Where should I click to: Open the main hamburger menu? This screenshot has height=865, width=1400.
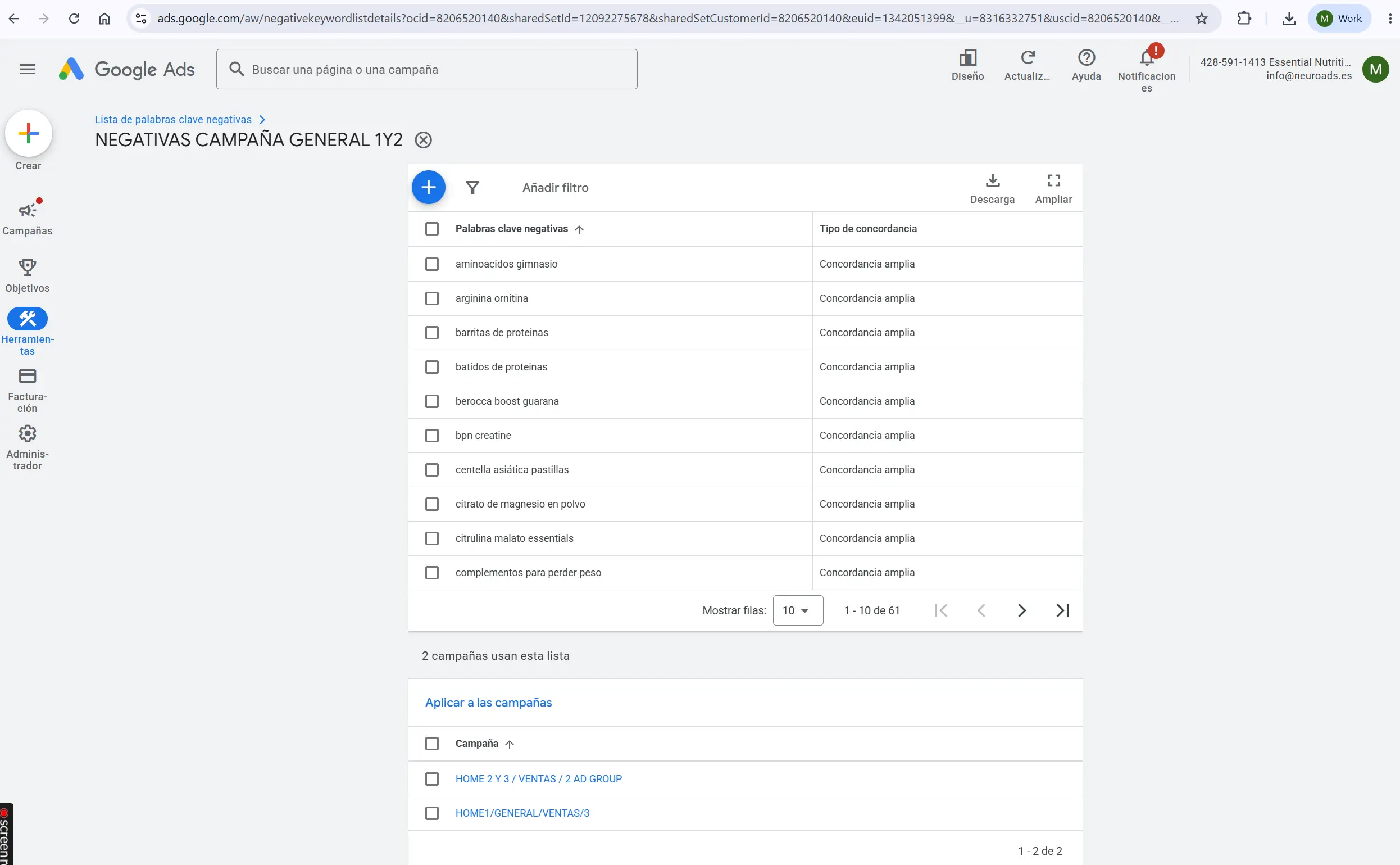coord(28,69)
